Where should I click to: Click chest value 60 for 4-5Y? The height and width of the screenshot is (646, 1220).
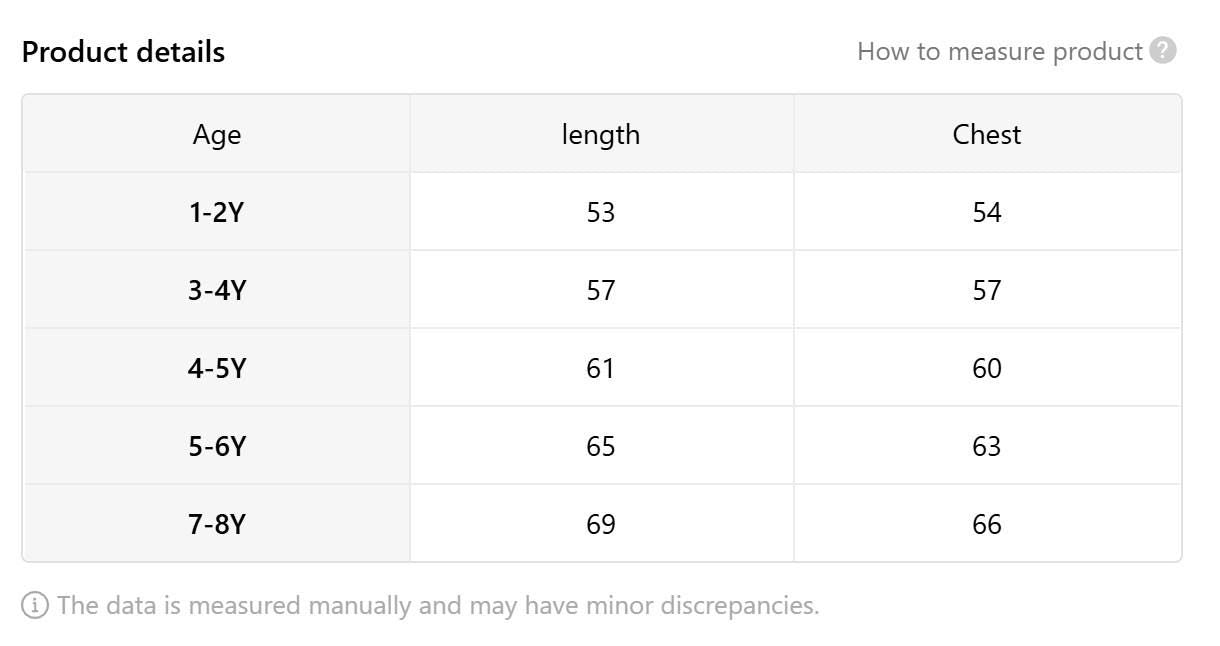(987, 368)
